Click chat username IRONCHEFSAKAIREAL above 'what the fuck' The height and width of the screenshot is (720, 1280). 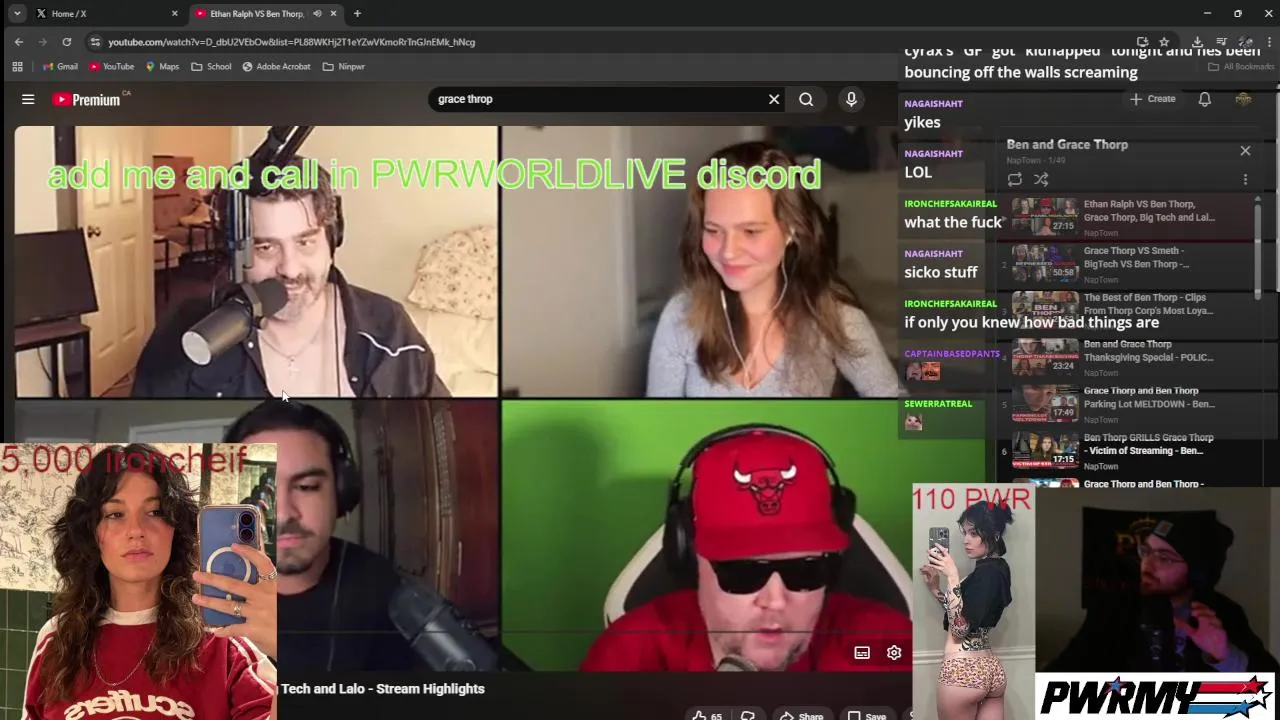tap(950, 204)
